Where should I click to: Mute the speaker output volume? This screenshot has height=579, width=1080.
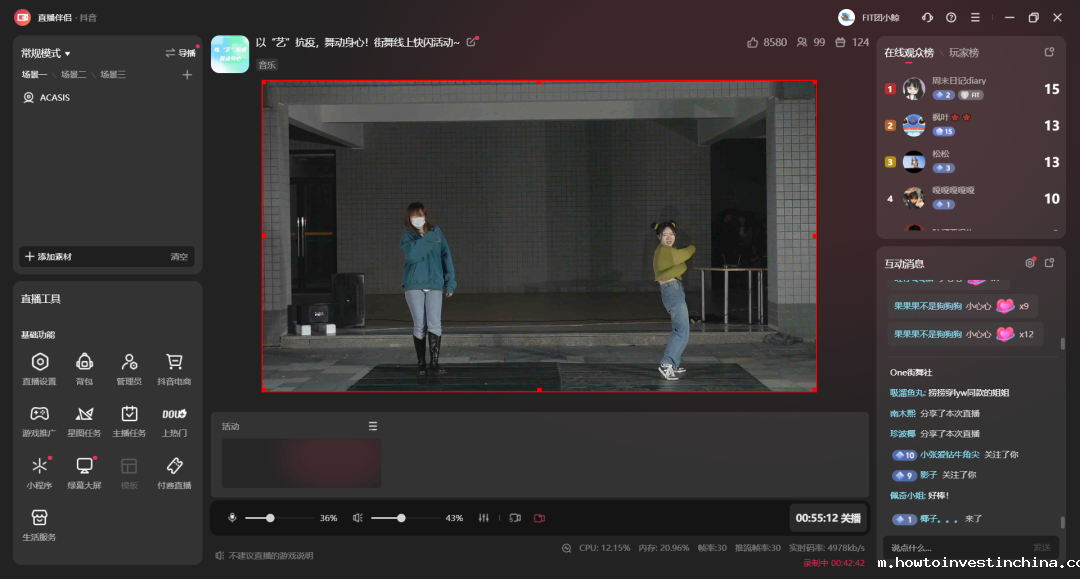(358, 518)
